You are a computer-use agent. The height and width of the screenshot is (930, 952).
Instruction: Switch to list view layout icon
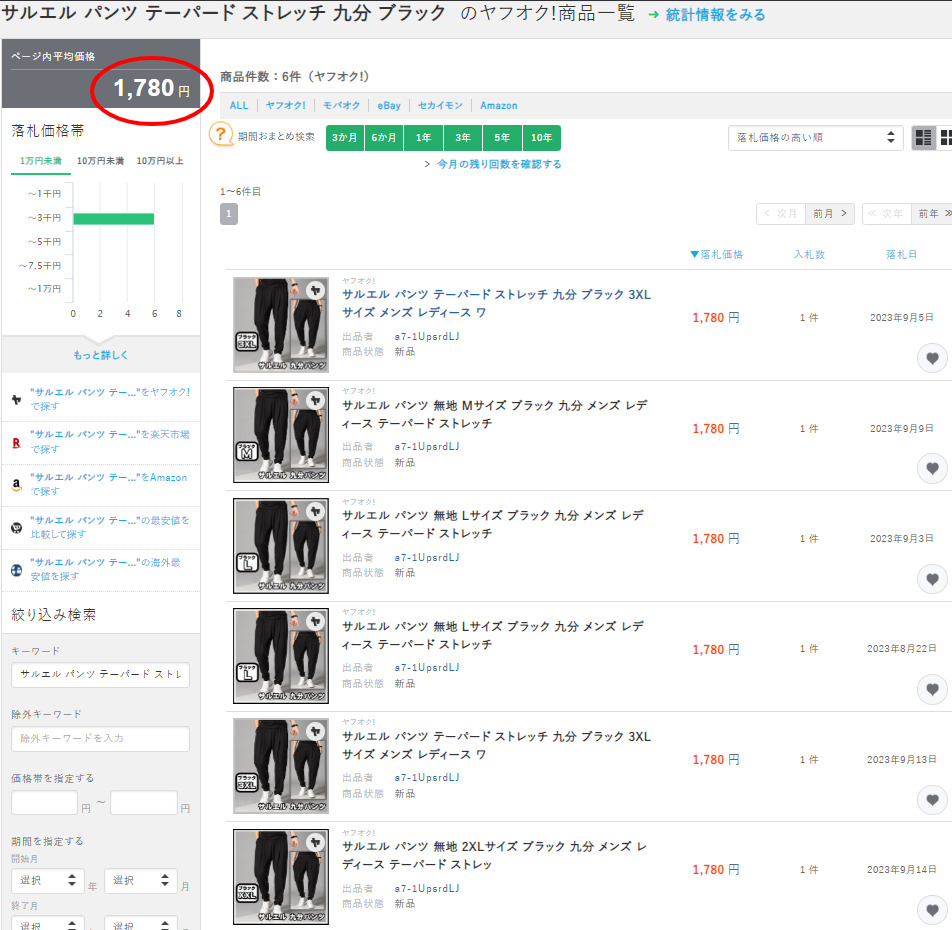(x=923, y=138)
